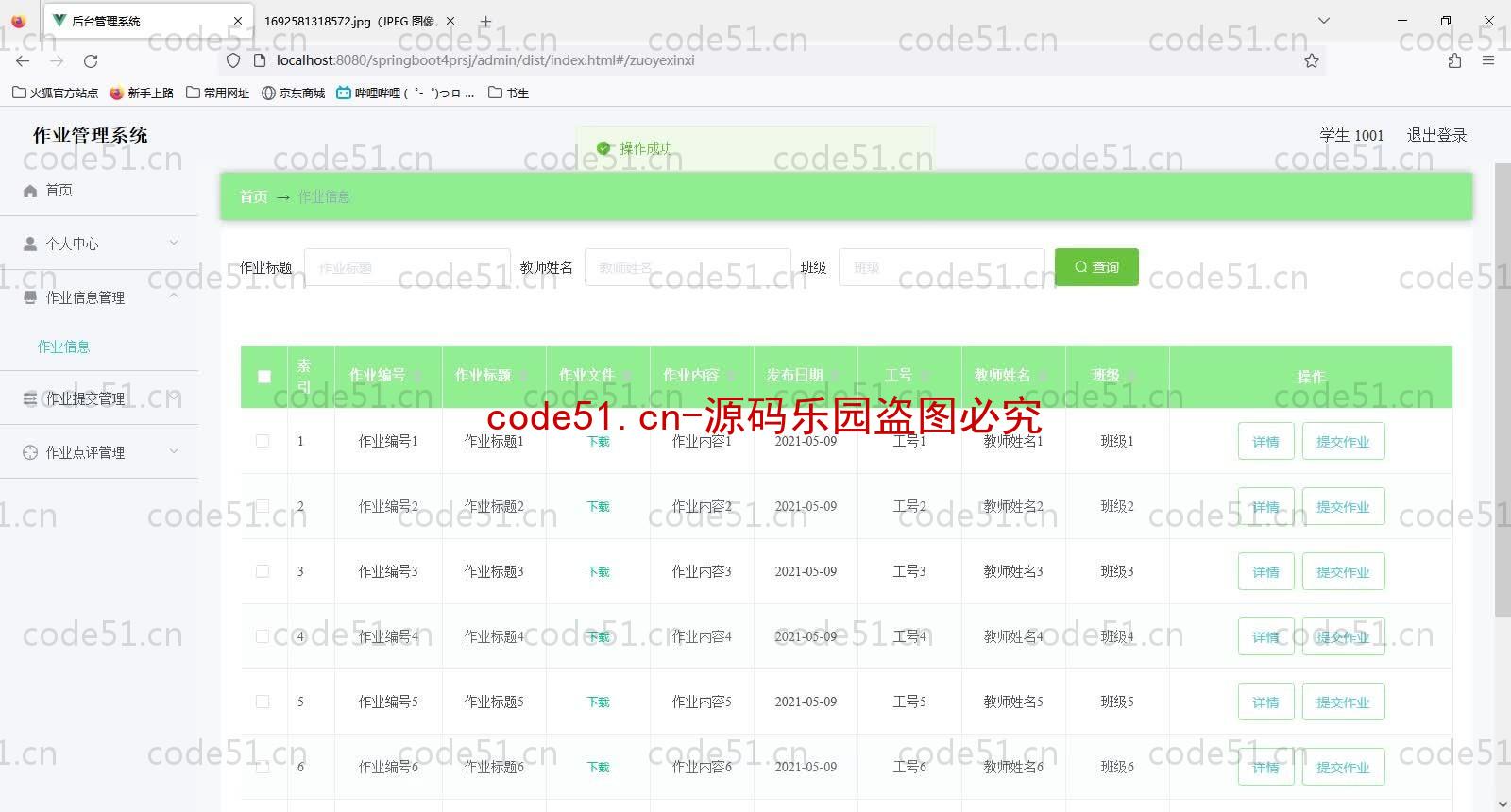Open 书签 bookmark folder
The image size is (1511, 812).
click(509, 93)
